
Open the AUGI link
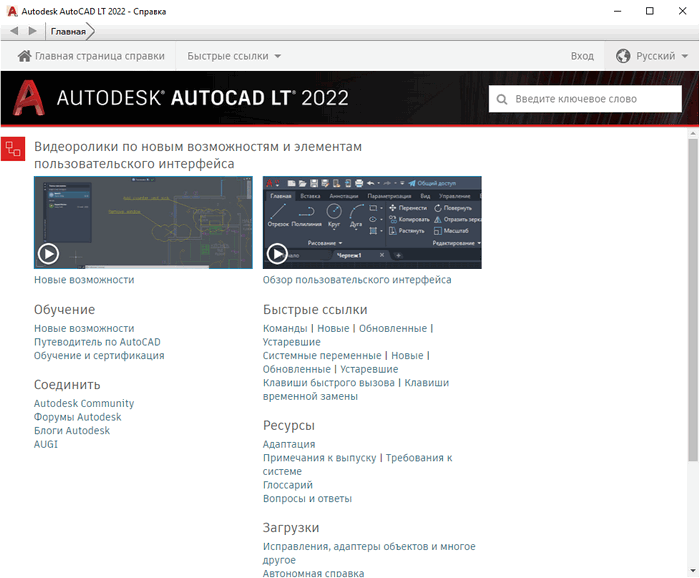[46, 445]
